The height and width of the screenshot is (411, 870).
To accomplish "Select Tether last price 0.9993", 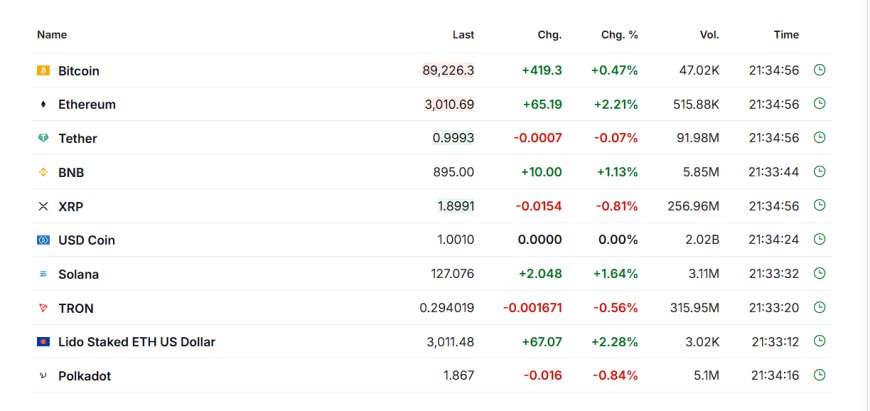I will (453, 138).
